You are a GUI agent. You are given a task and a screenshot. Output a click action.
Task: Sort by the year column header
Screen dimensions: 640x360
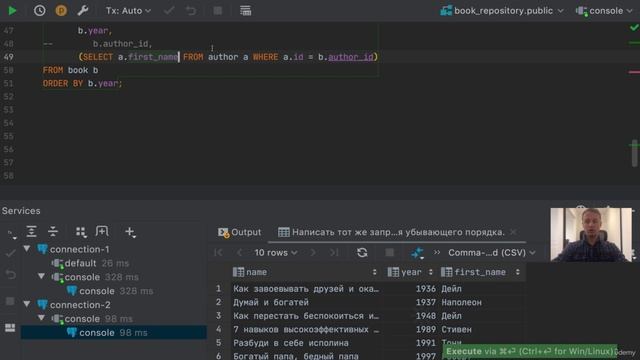coord(410,272)
